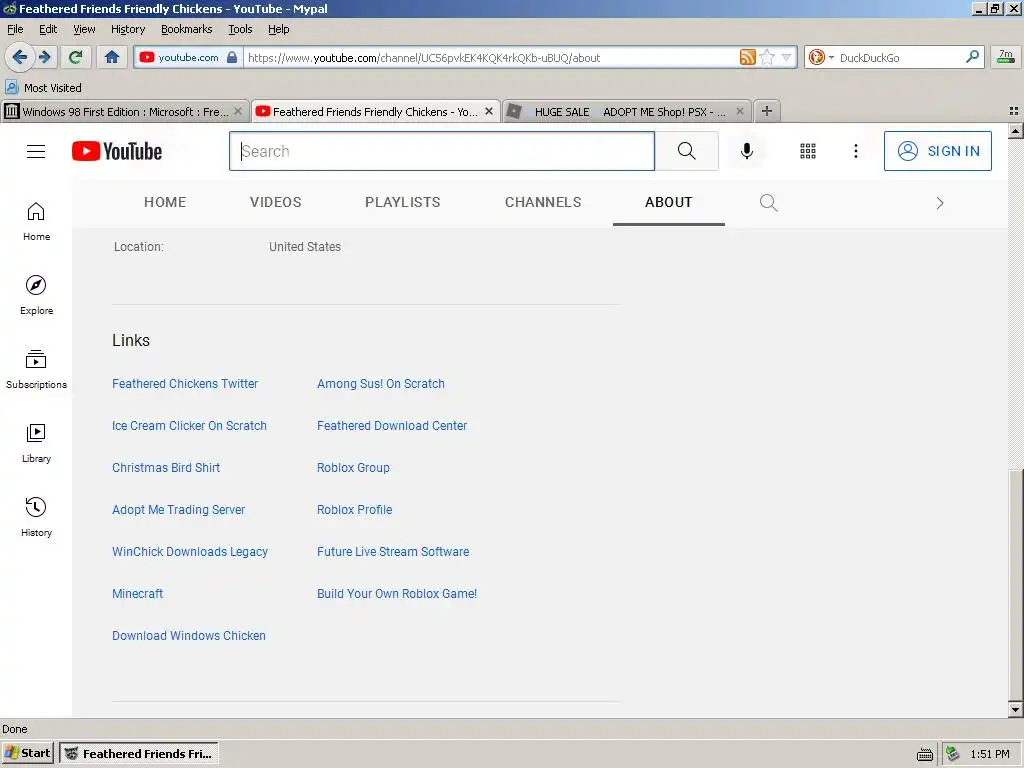This screenshot has width=1024, height=768.
Task: Close the HUGE SALE ADOPT ME Shop tab
Action: [739, 111]
